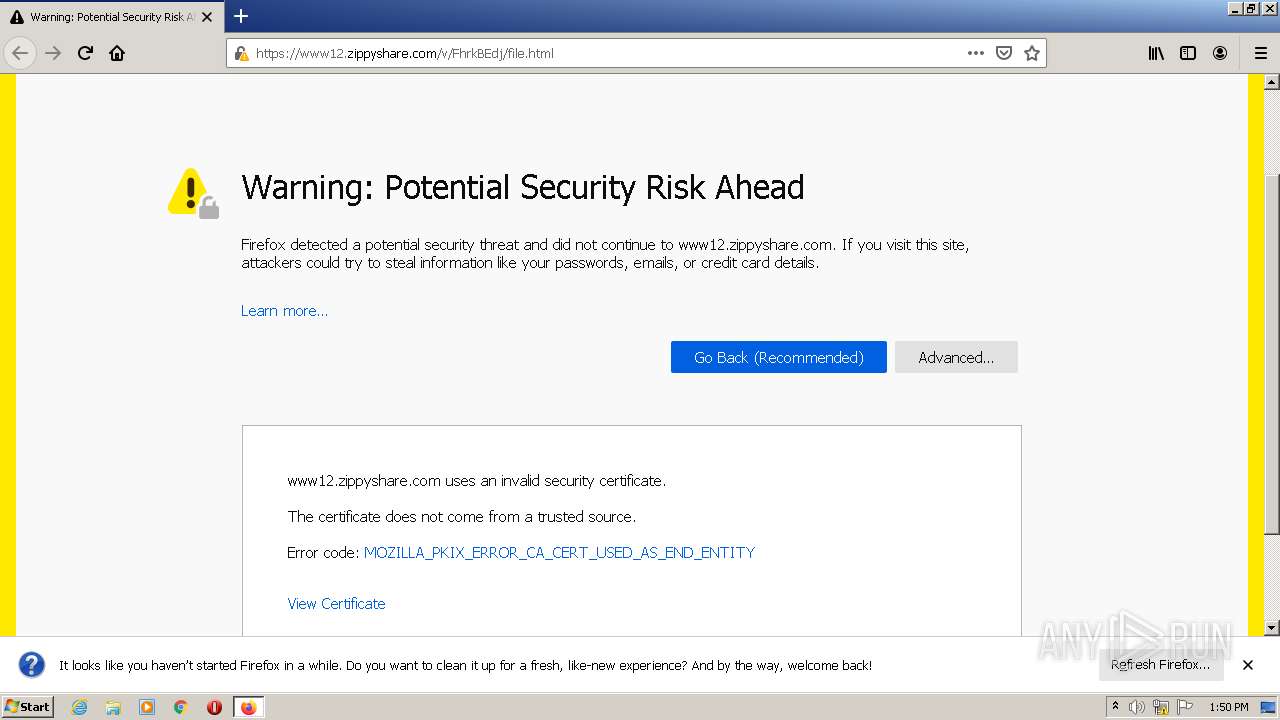
Task: Open a new tab
Action: coord(241,16)
